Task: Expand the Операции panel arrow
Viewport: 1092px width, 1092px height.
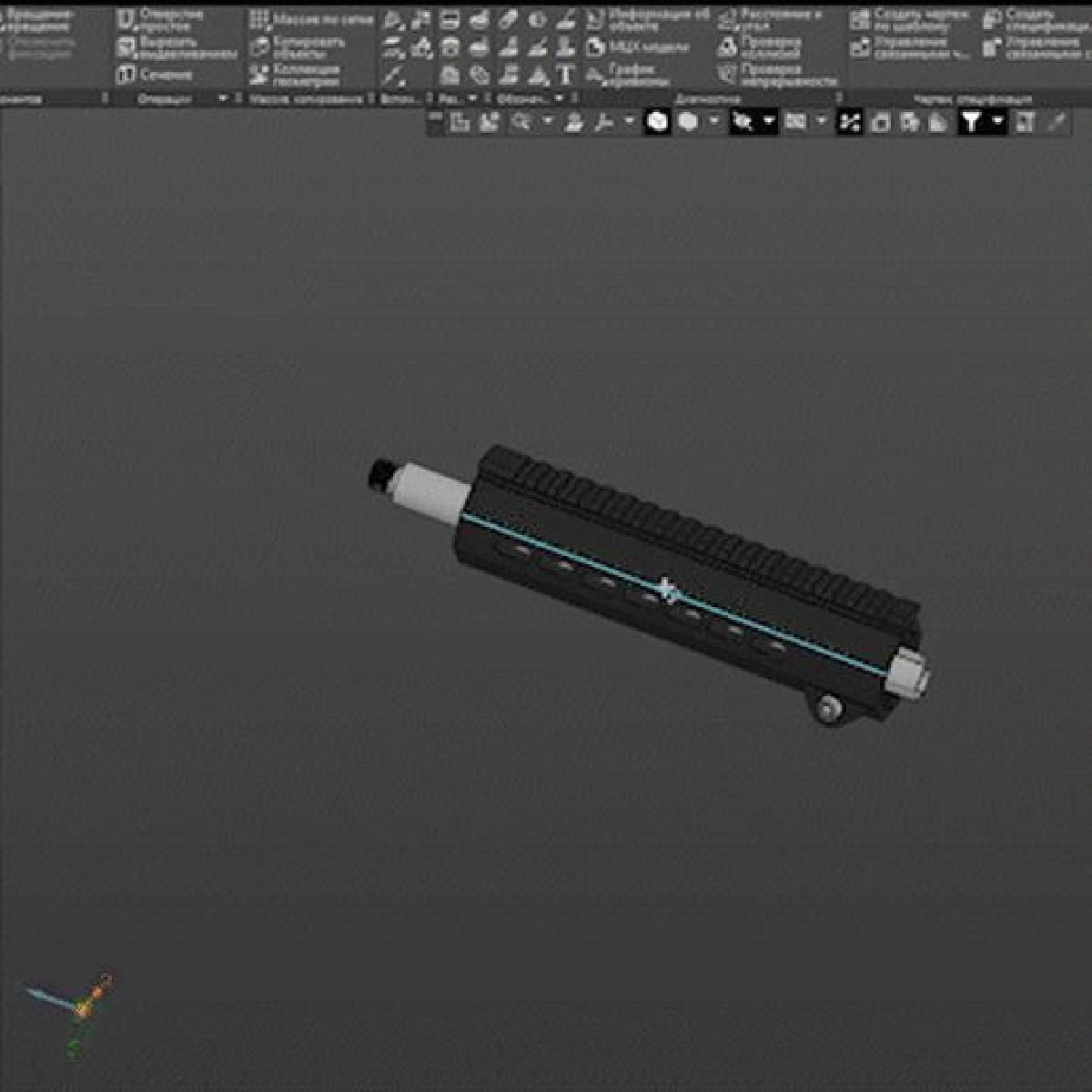Action: [x=223, y=98]
